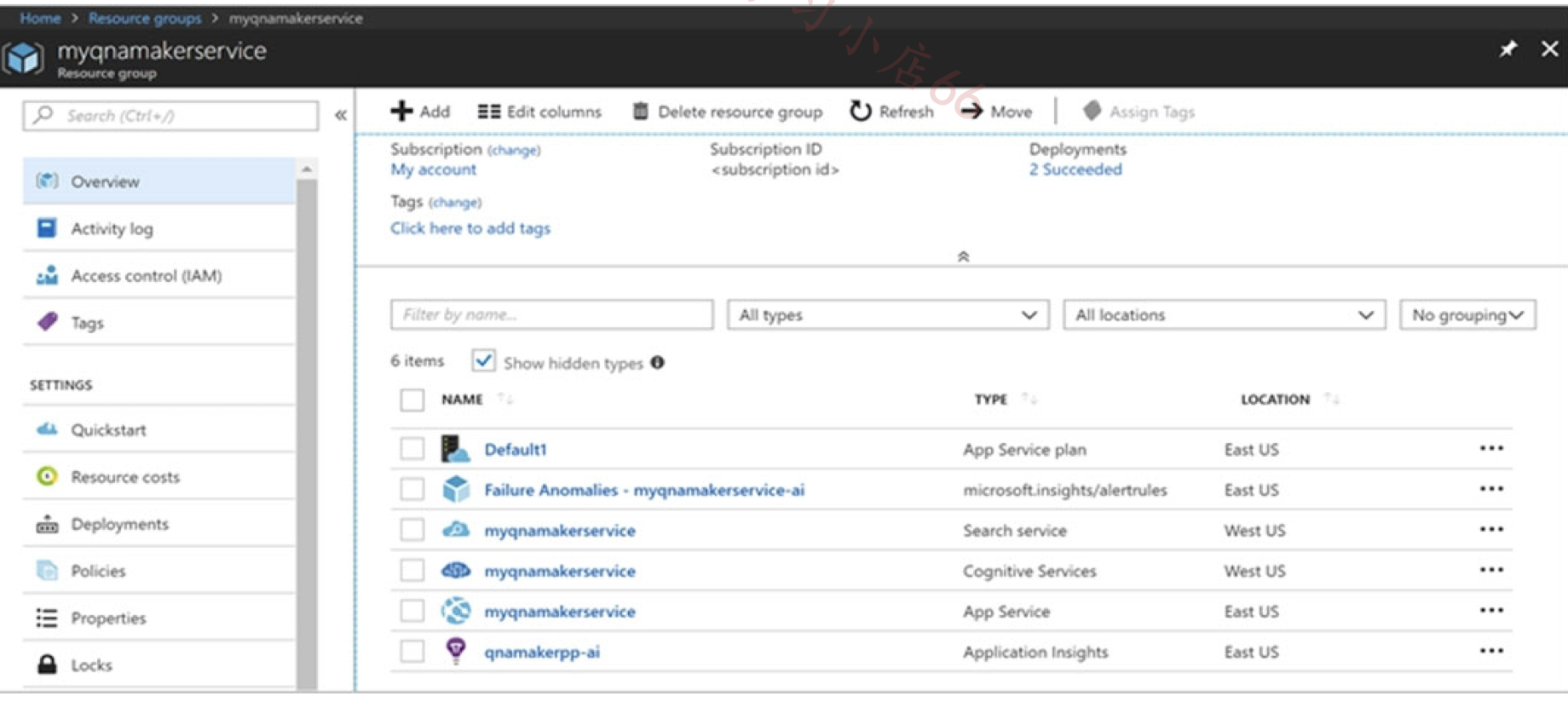This screenshot has width=1568, height=702.
Task: Open more options for Default1 row
Action: click(1491, 448)
